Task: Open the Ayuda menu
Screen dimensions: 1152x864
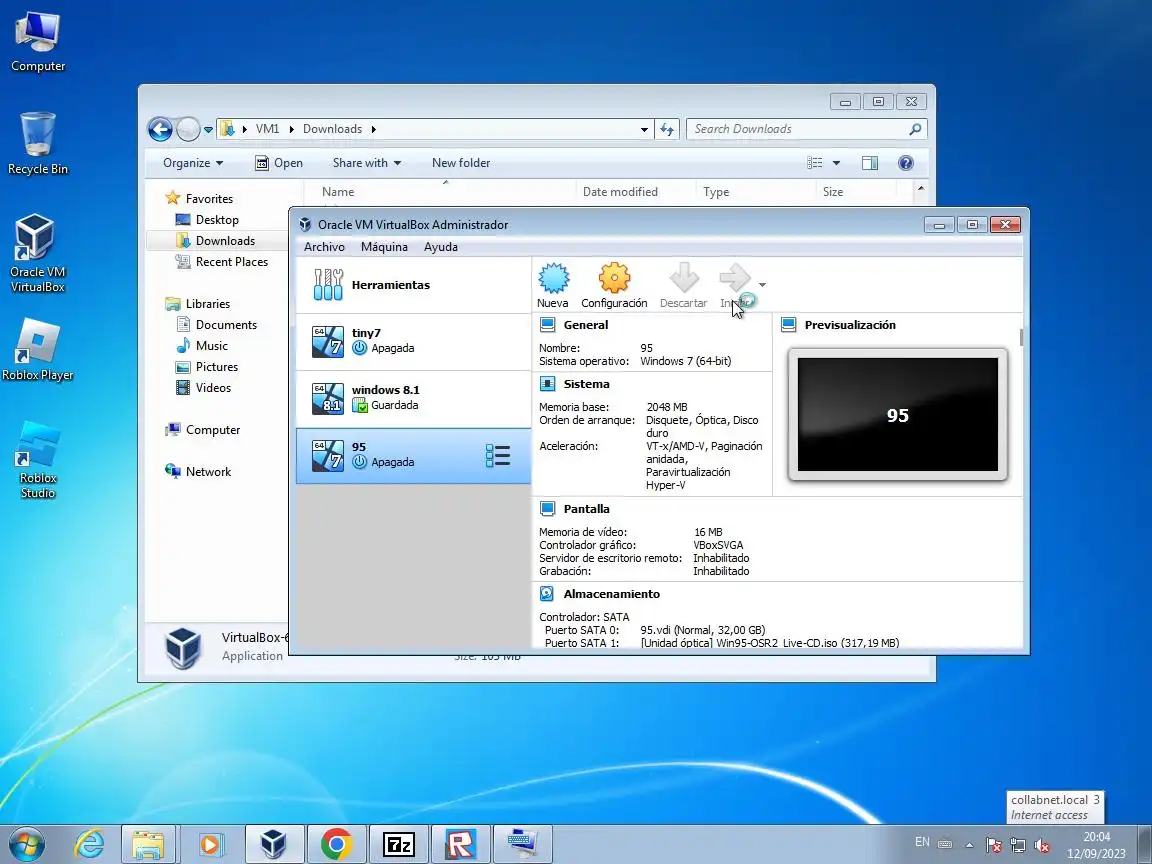Action: pos(441,247)
